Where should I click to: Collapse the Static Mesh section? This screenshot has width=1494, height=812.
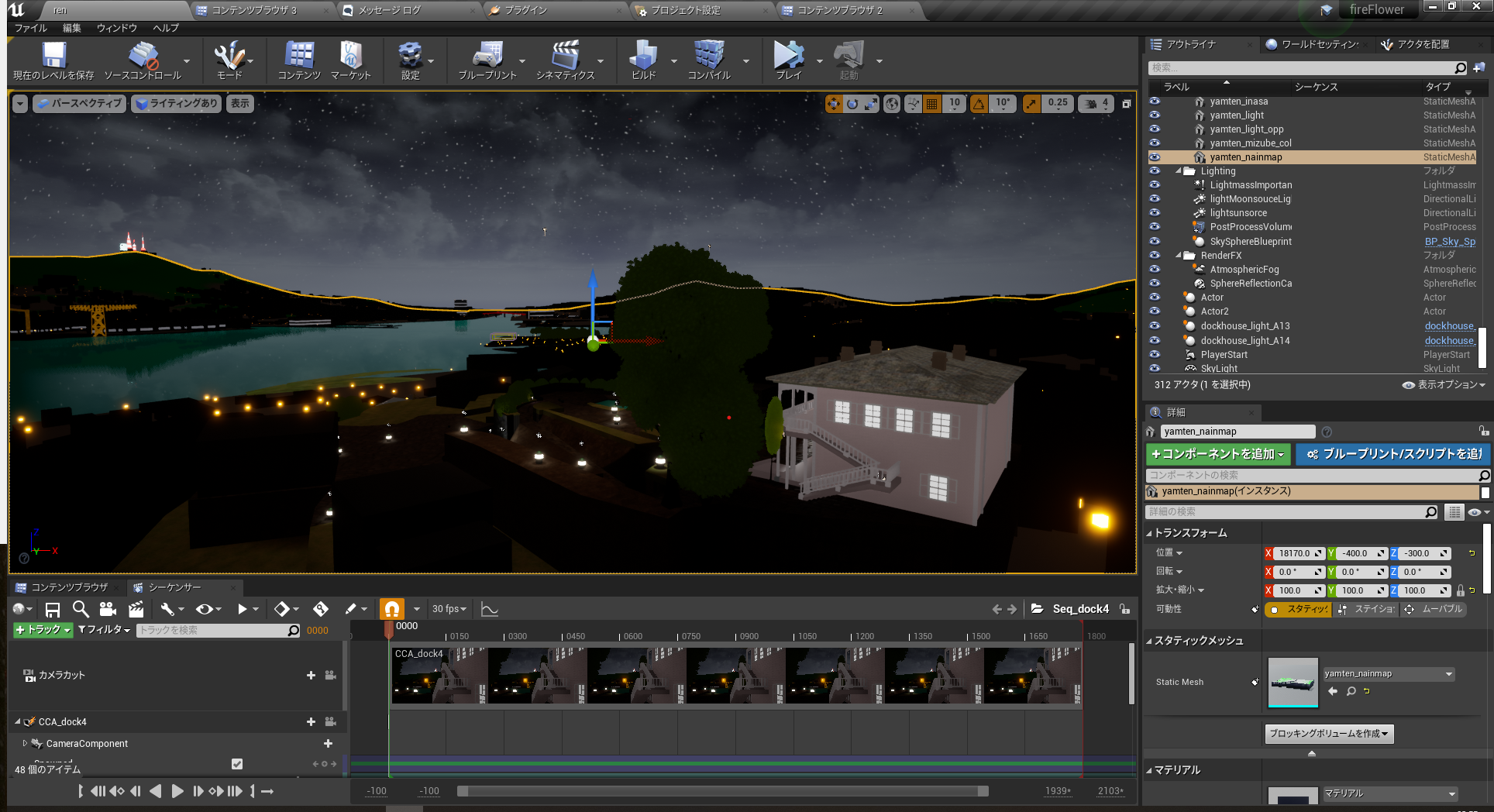tap(1149, 641)
